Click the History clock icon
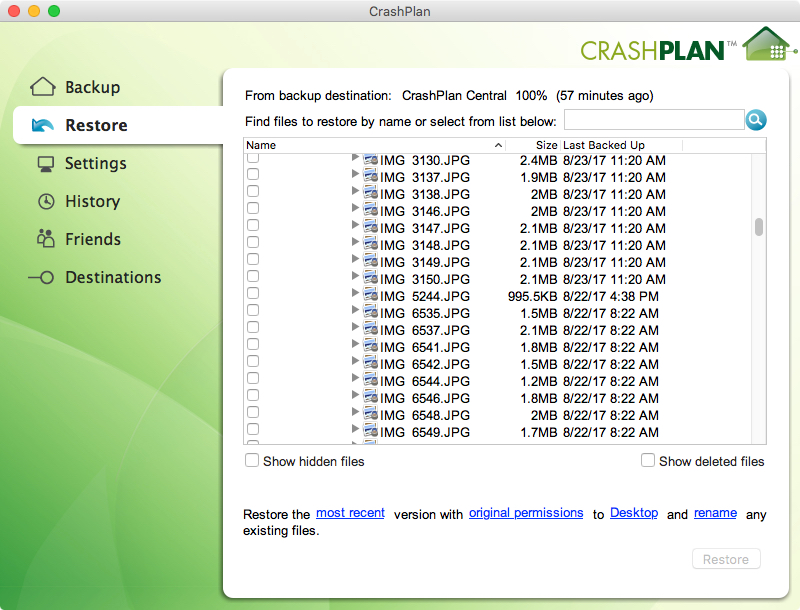 [46, 201]
